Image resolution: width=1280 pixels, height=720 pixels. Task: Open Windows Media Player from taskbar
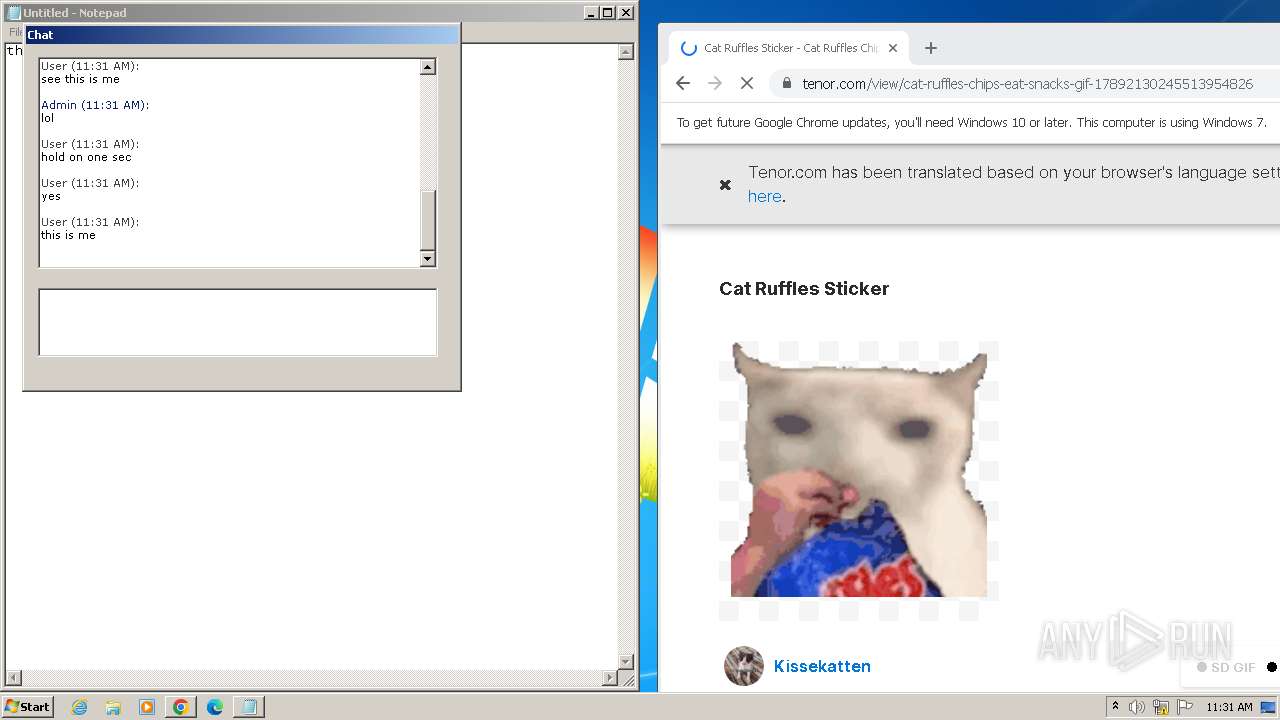coord(147,707)
